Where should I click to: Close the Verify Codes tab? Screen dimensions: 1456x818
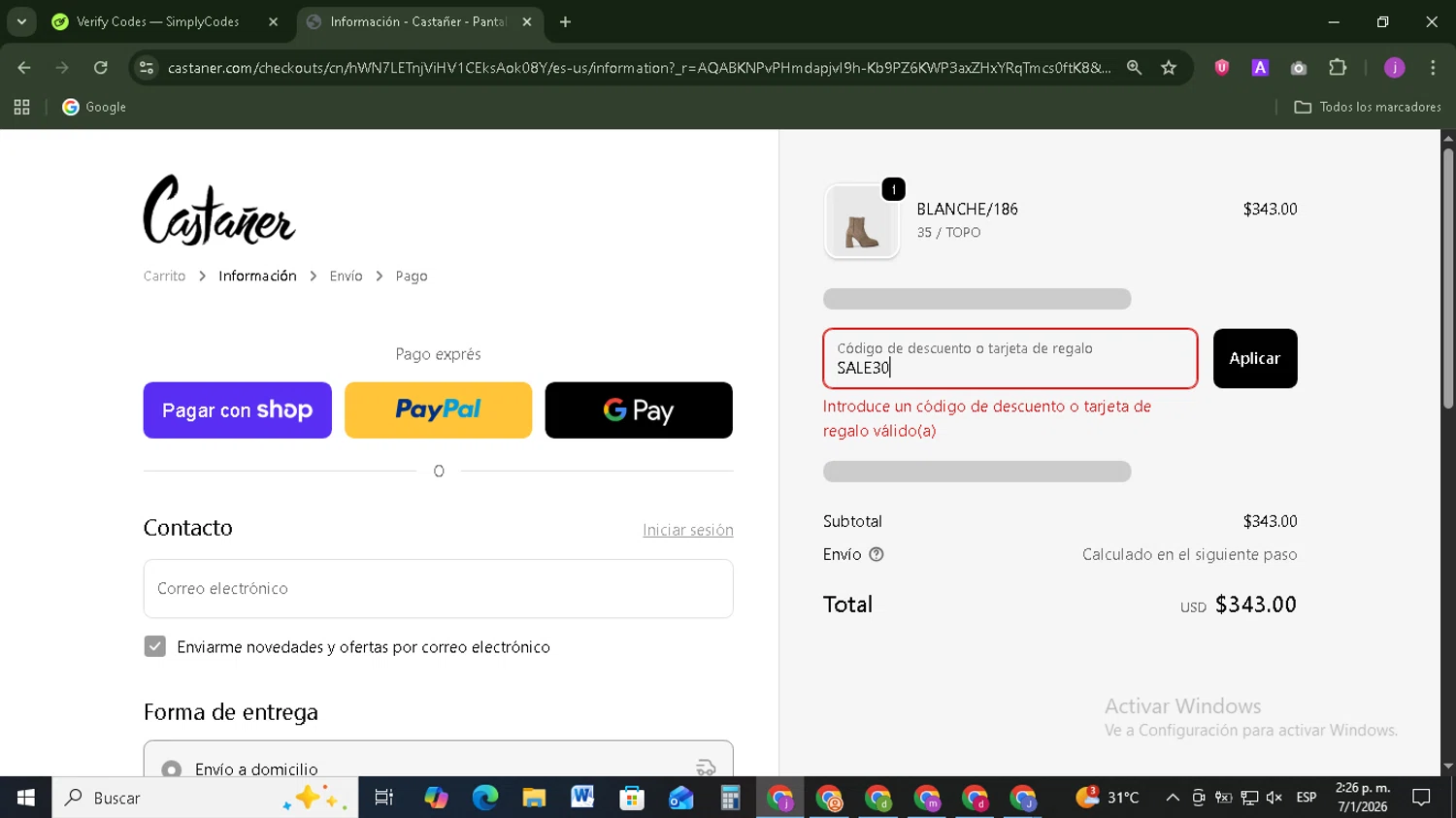pos(273,21)
